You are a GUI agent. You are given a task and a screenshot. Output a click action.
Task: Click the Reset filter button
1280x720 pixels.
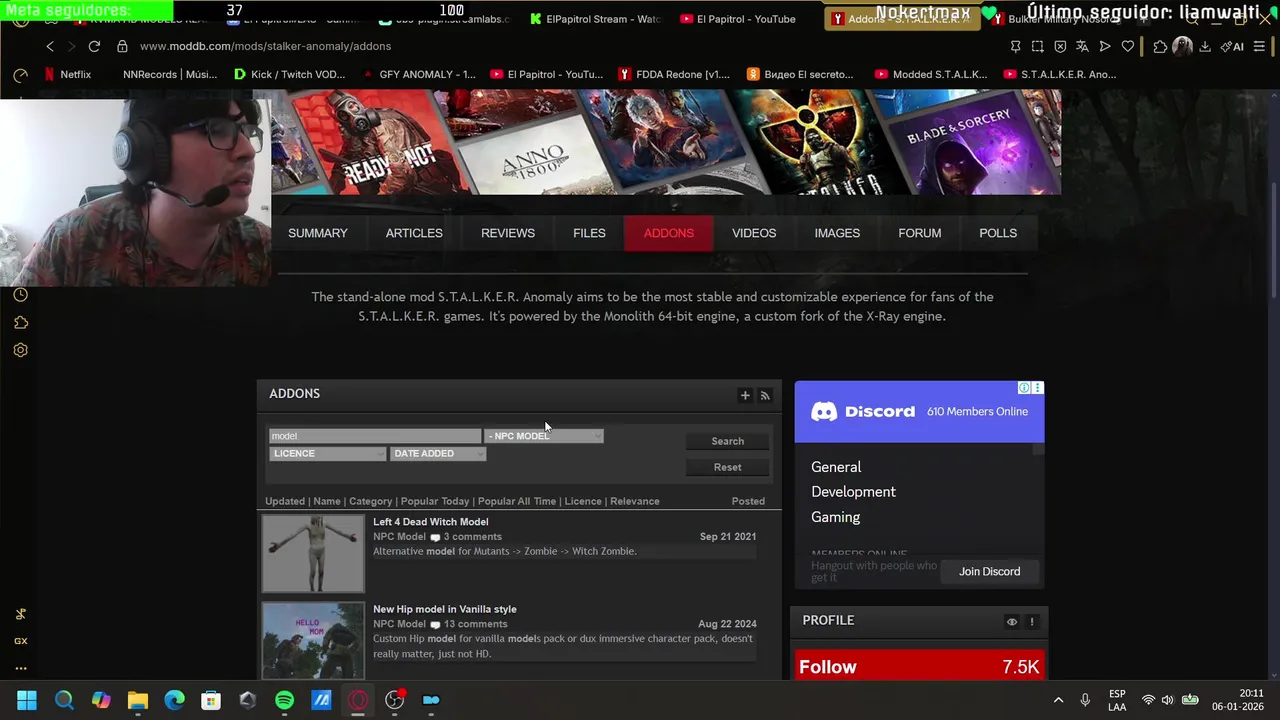[x=727, y=467]
